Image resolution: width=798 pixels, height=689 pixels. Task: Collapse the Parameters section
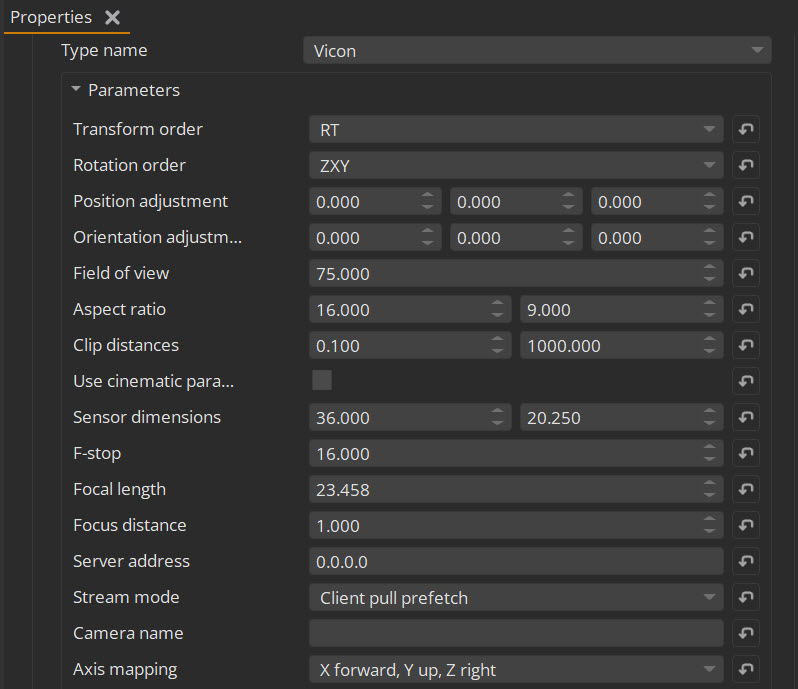pyautogui.click(x=76, y=90)
